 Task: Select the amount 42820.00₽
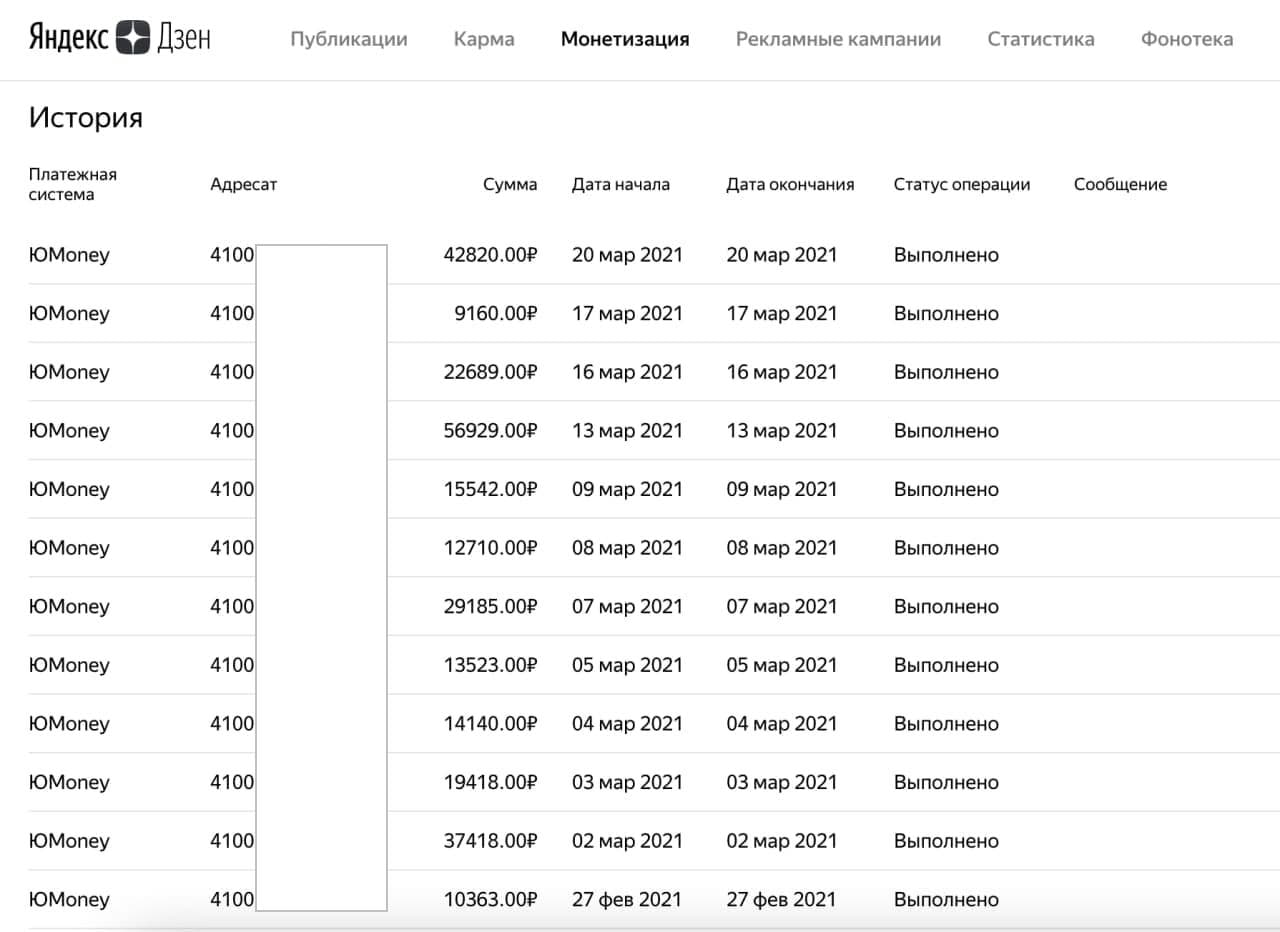(490, 255)
